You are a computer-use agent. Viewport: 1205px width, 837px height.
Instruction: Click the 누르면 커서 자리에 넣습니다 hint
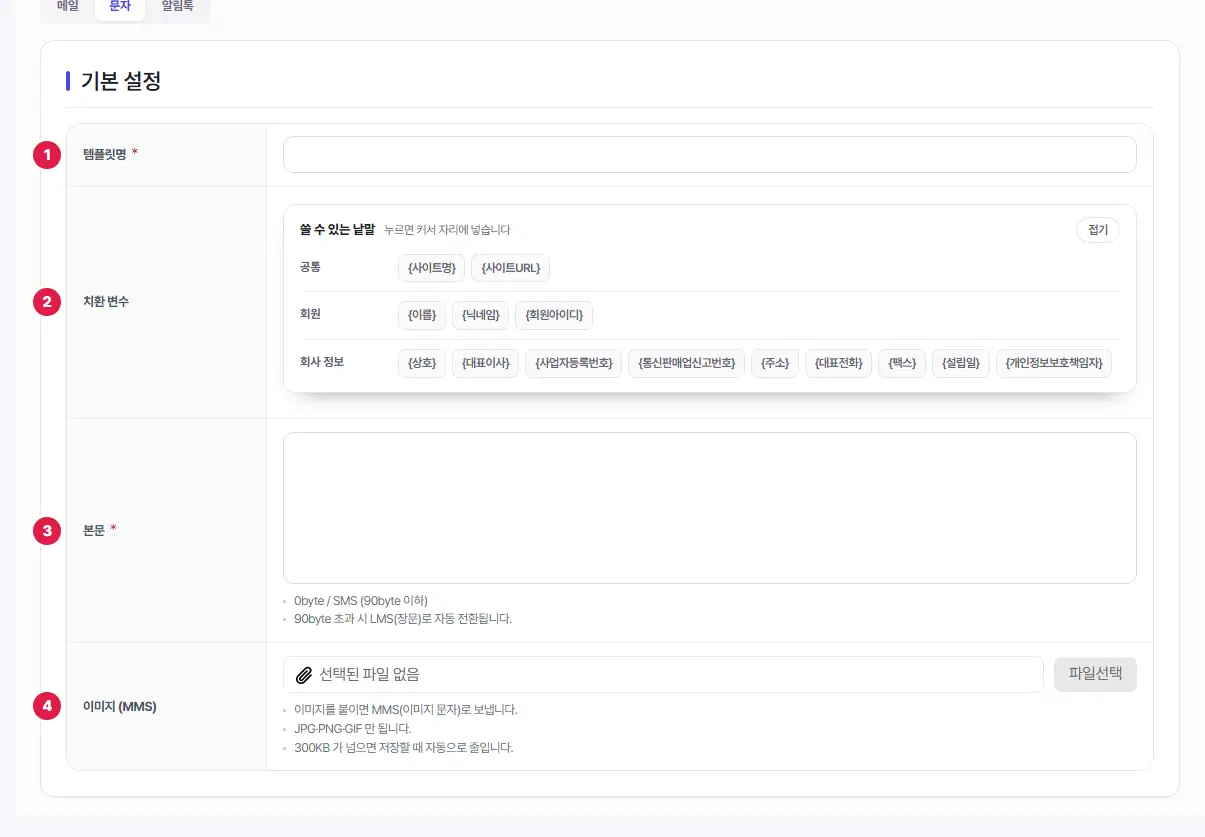447,230
